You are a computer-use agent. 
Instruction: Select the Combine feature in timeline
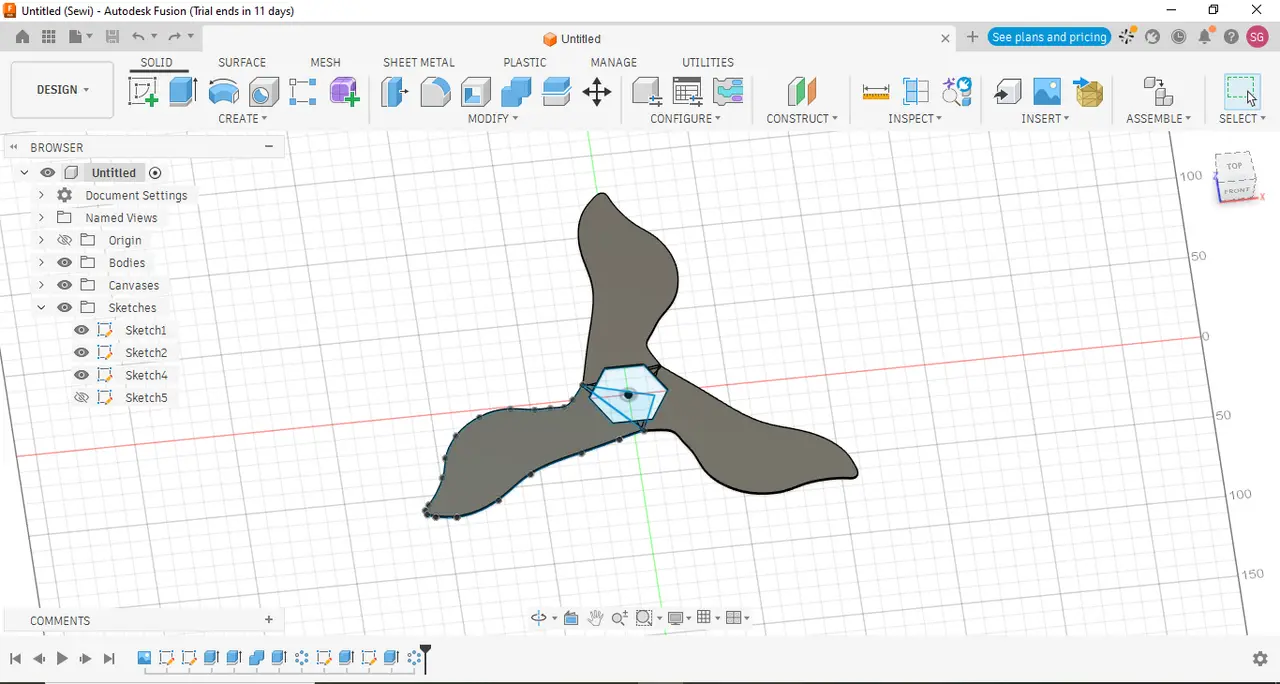point(256,658)
